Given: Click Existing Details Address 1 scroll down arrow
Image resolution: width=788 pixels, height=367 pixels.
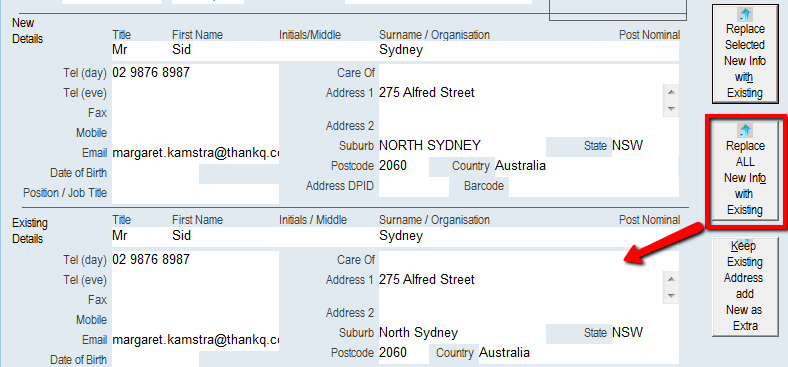Looking at the screenshot, I should pyautogui.click(x=671, y=296).
